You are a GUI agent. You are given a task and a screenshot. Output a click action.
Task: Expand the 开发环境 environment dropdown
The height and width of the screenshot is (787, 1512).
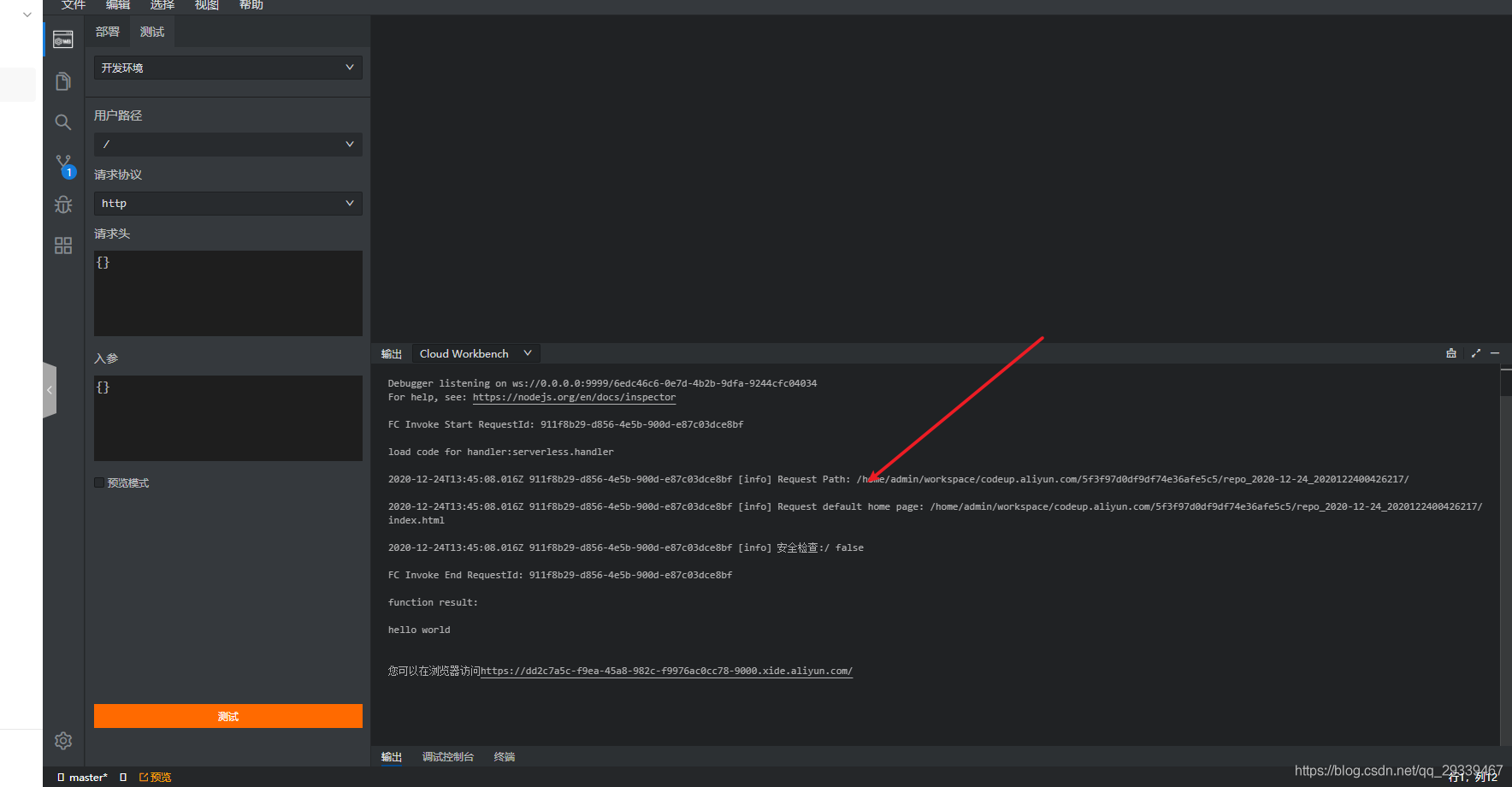[228, 68]
